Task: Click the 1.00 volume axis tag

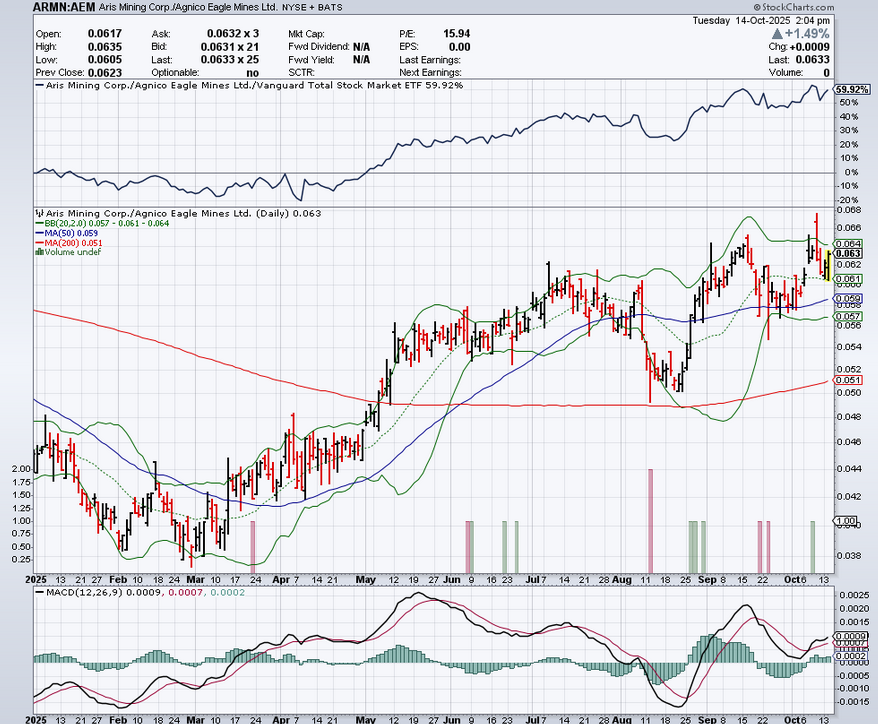Action: coord(847,521)
